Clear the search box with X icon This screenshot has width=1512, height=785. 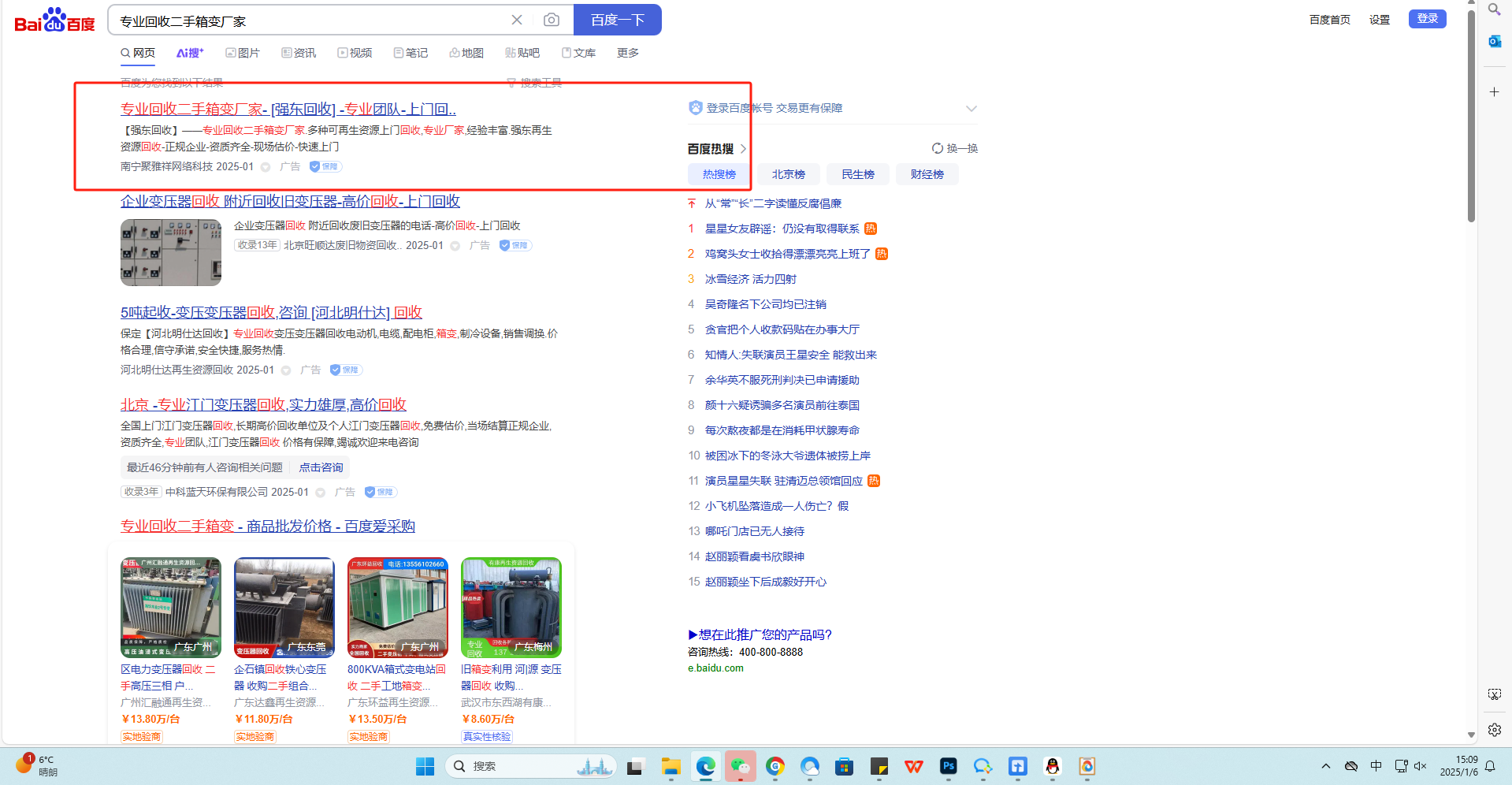click(x=517, y=20)
